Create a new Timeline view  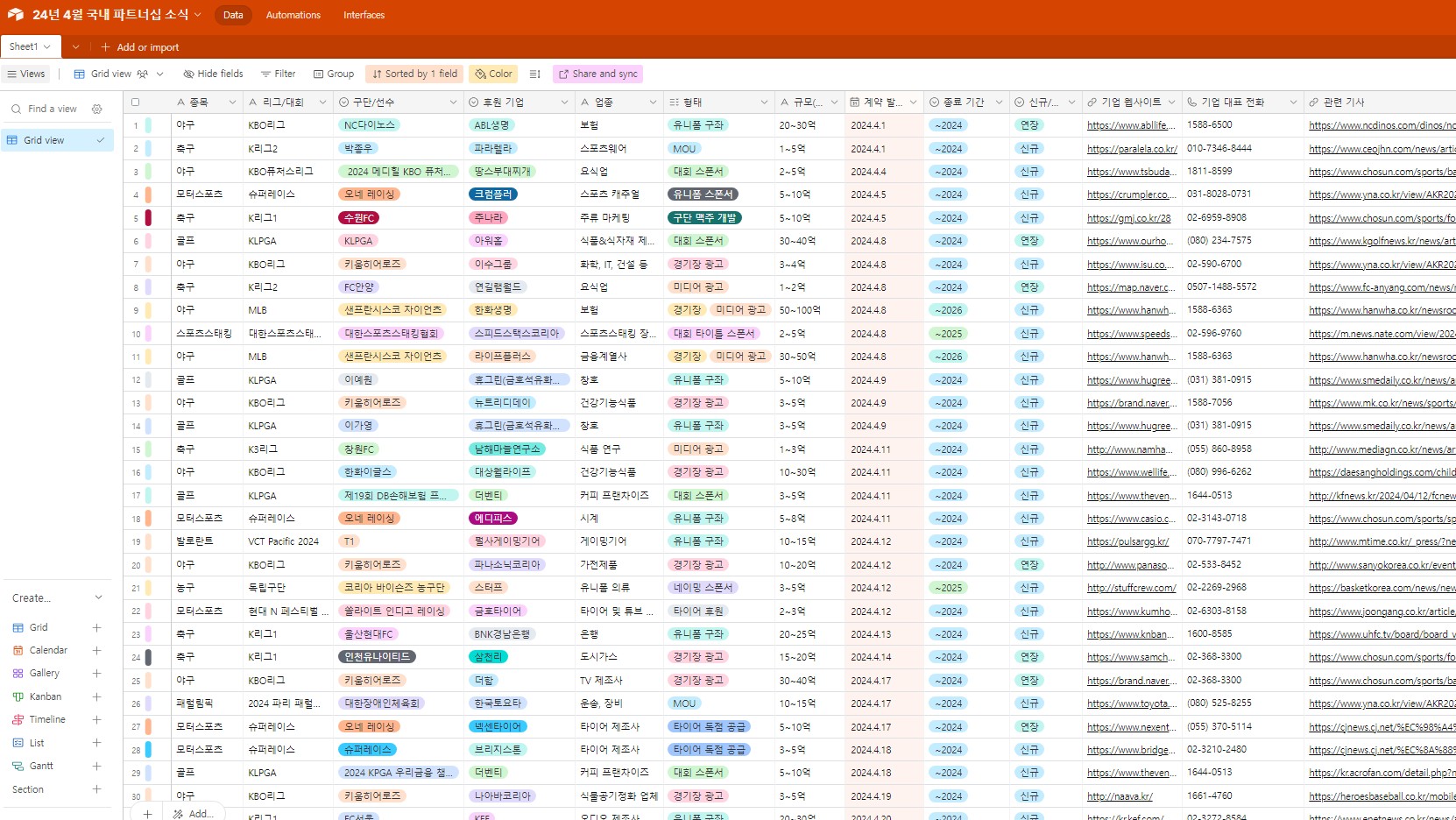click(96, 720)
